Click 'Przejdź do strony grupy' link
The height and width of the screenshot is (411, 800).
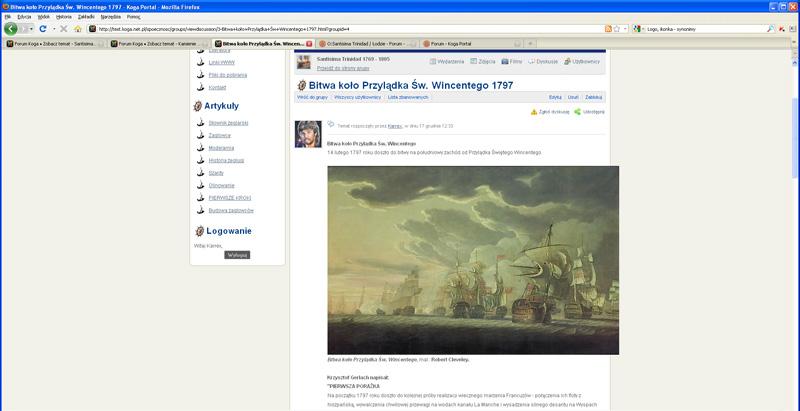click(343, 68)
